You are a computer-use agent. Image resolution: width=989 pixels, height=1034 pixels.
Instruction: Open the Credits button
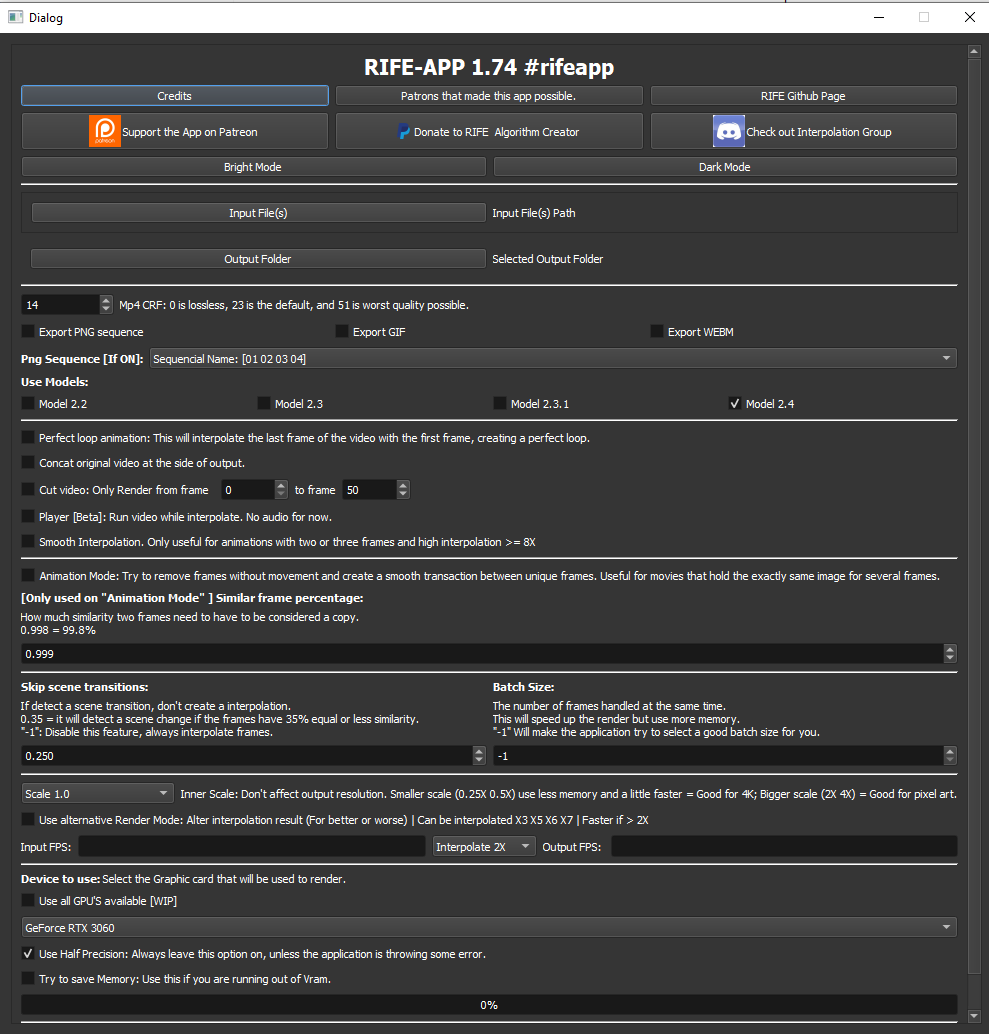pos(175,96)
